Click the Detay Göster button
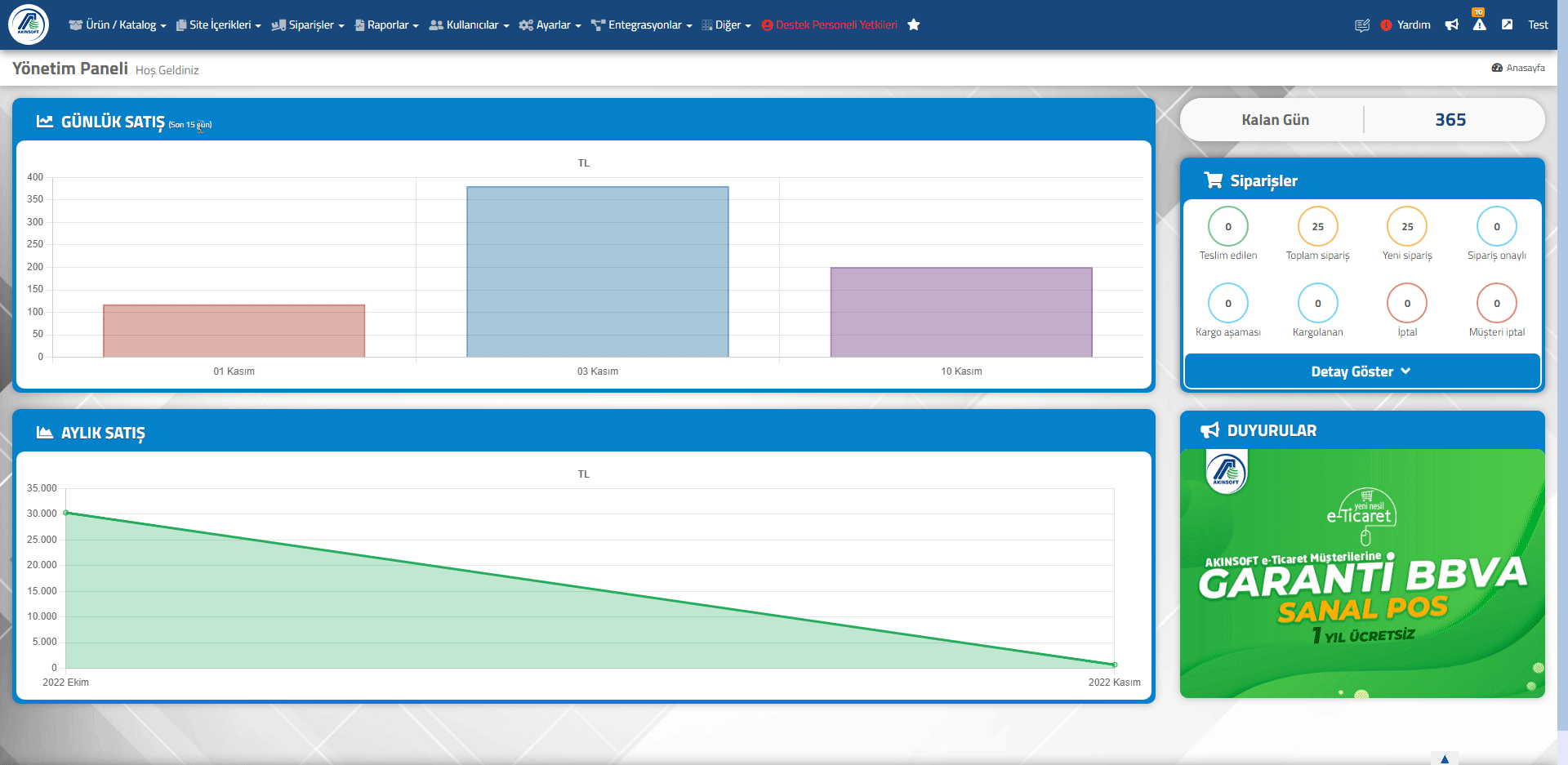This screenshot has height=765, width=1568. 1362,371
